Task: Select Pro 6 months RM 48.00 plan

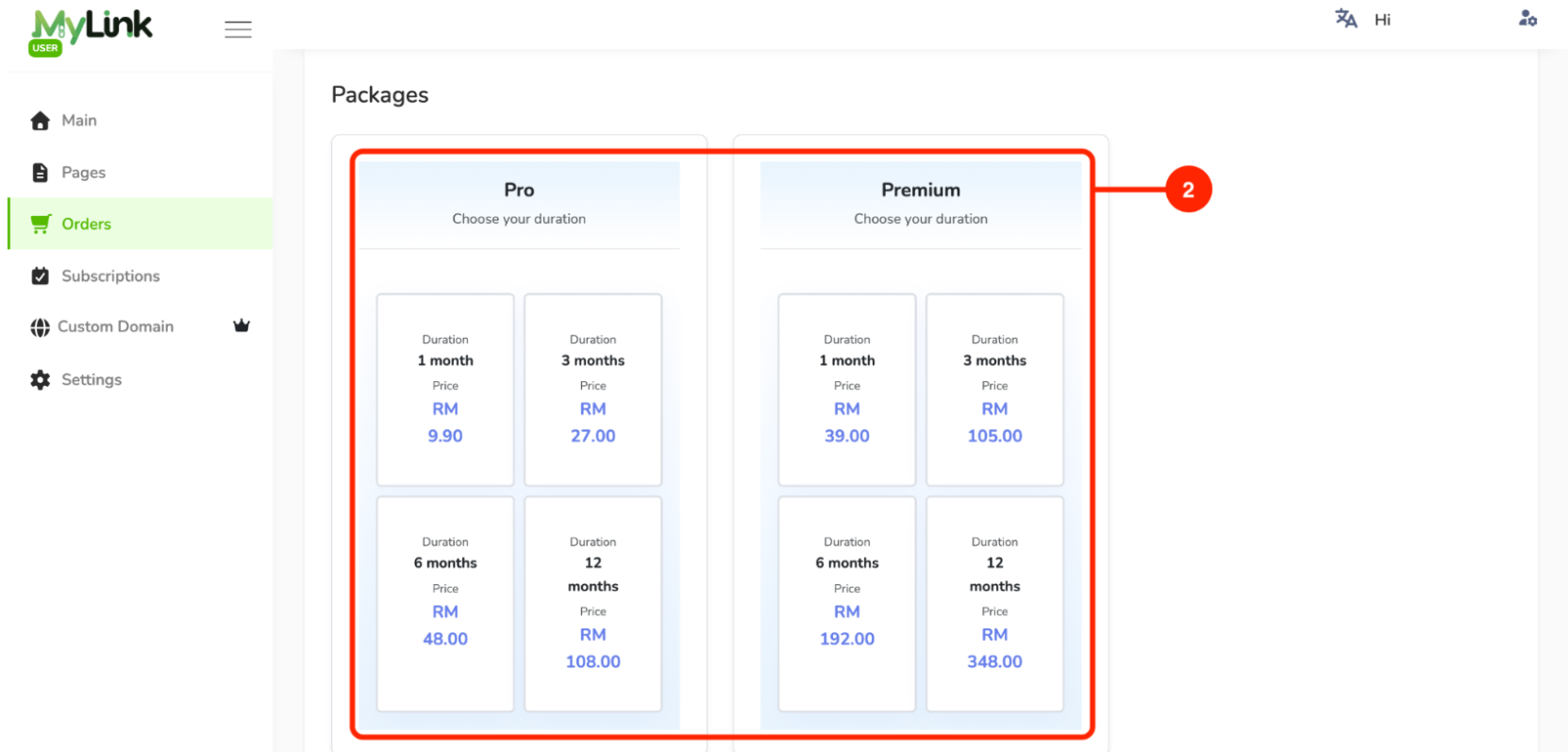Action: click(445, 604)
